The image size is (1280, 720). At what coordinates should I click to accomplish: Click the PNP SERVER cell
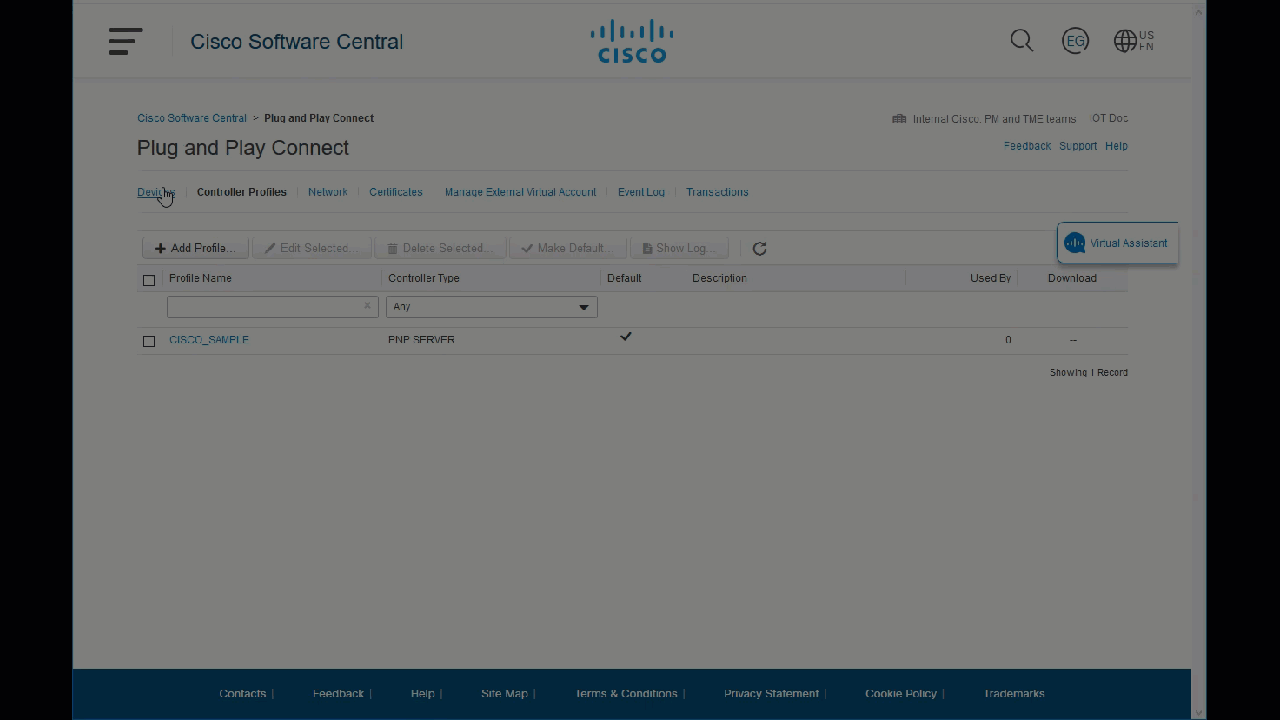click(x=421, y=340)
